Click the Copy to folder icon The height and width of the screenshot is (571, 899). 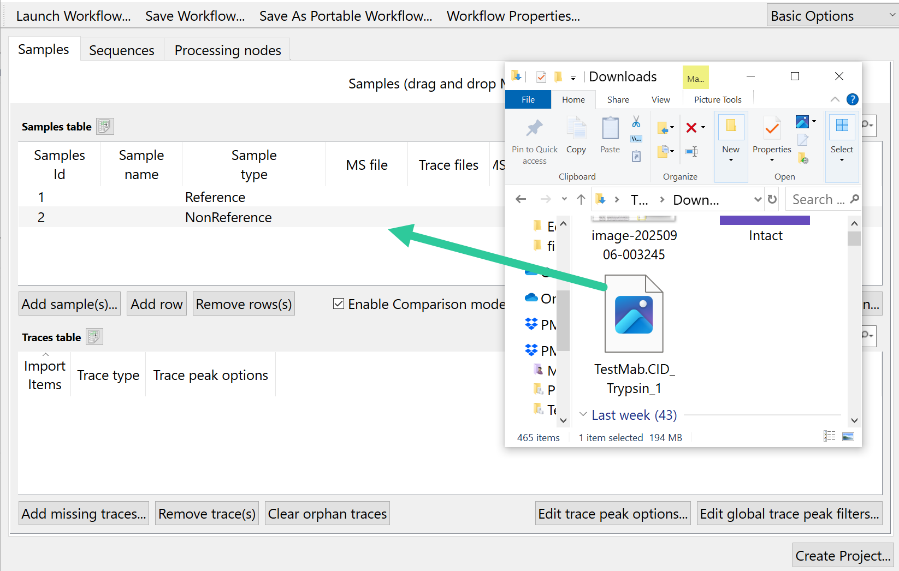663,151
